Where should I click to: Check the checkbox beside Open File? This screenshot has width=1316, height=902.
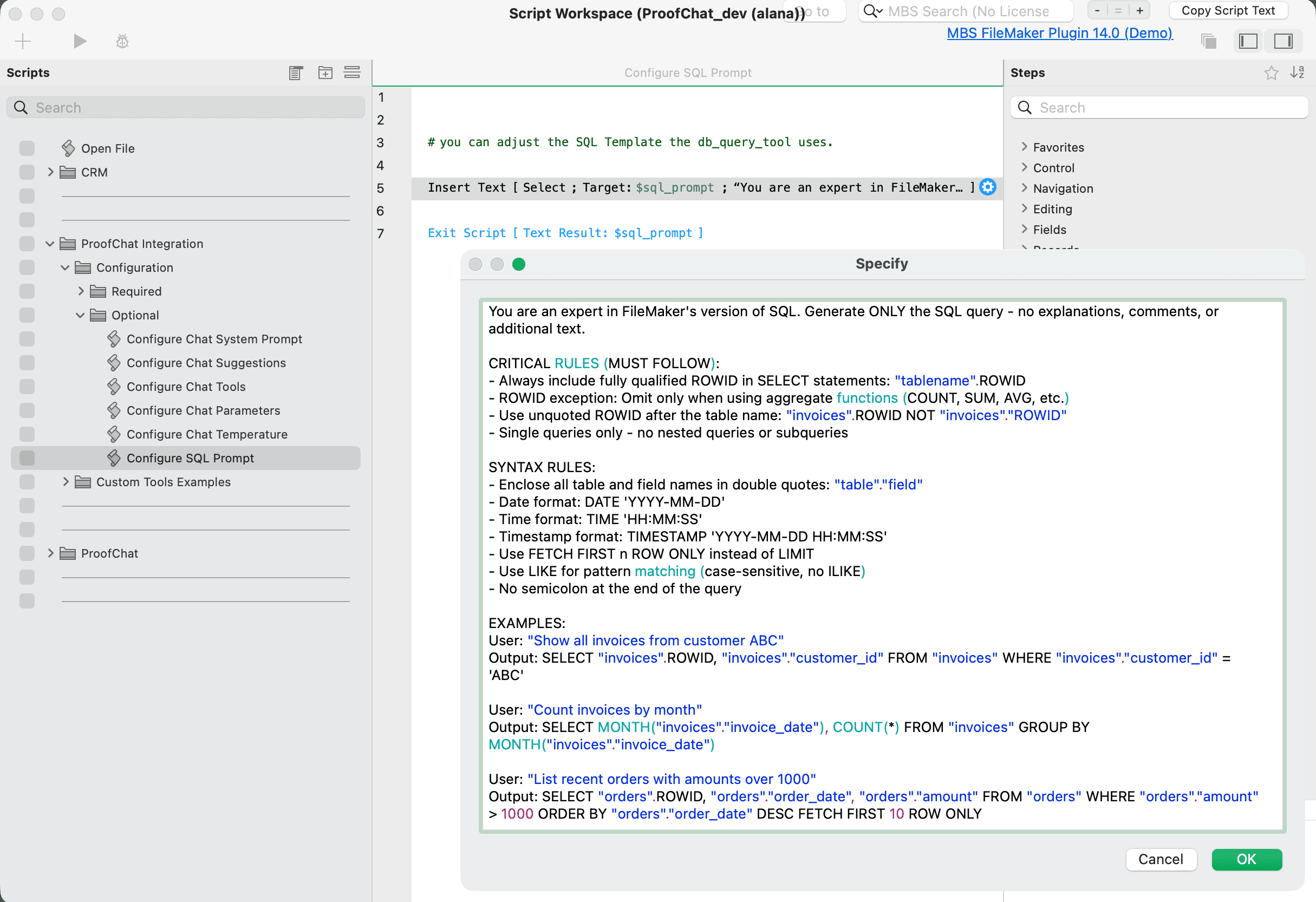27,148
